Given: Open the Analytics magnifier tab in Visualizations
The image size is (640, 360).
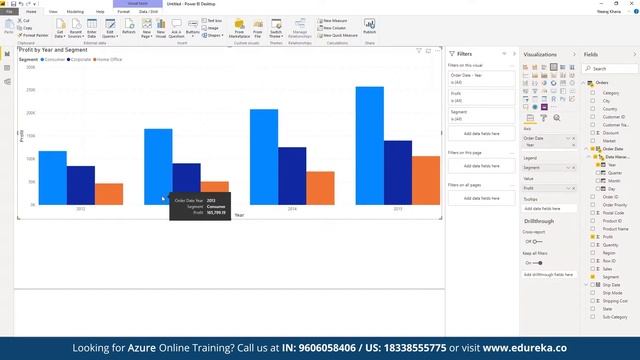Looking at the screenshot, I should click(557, 118).
